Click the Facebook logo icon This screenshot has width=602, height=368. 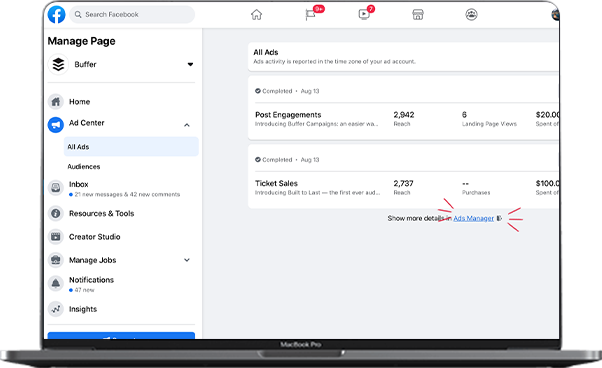click(56, 15)
